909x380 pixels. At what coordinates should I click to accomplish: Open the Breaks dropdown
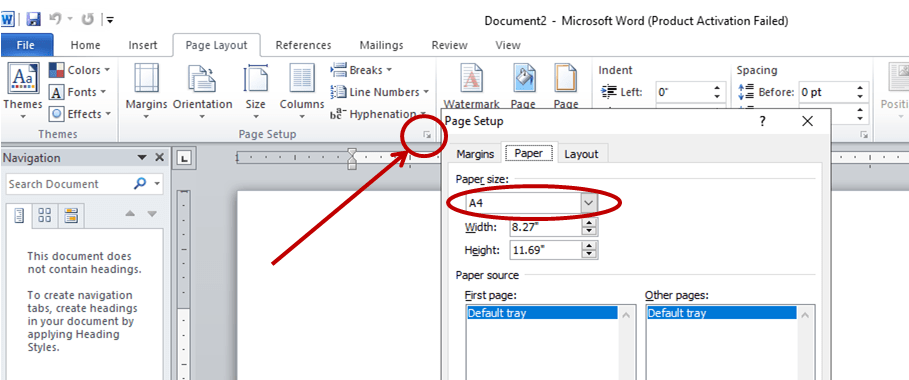361,70
